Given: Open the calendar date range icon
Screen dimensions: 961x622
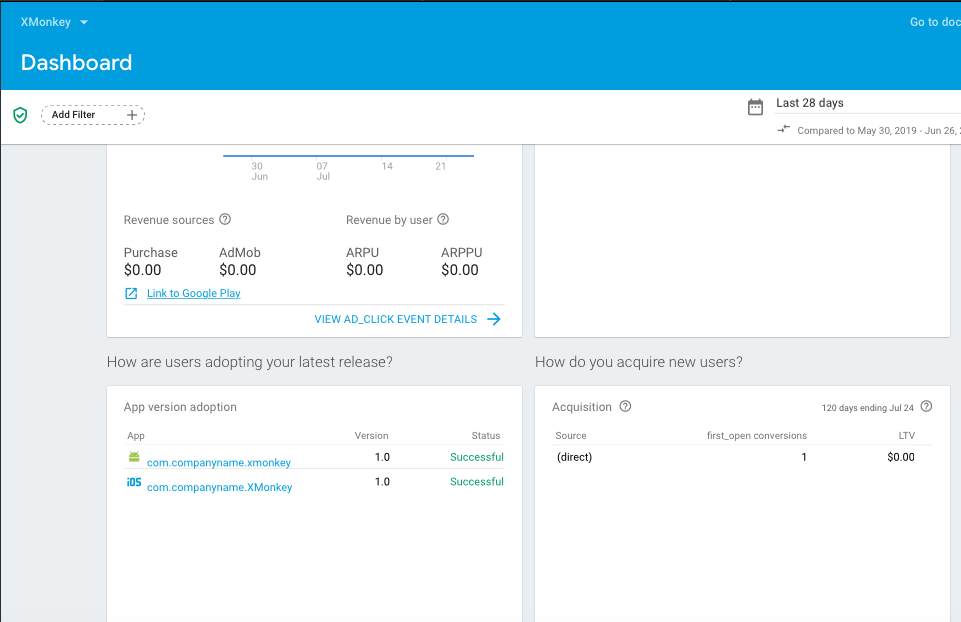Looking at the screenshot, I should point(755,107).
